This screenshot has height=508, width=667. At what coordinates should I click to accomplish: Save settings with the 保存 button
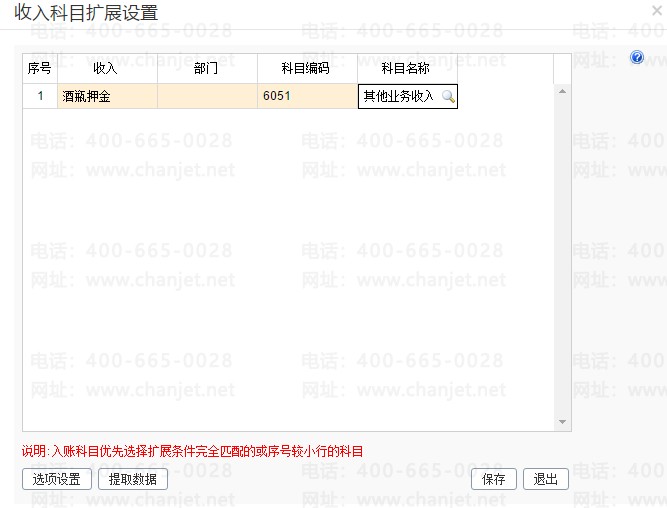point(493,479)
